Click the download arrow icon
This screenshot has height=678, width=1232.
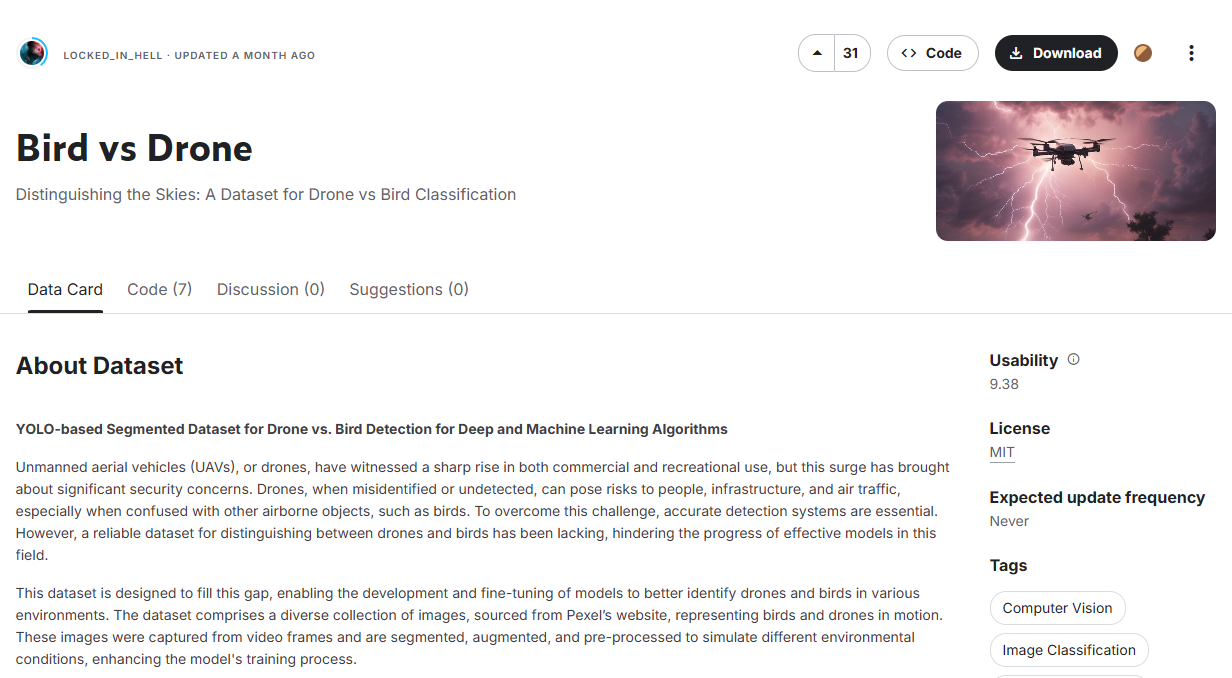1016,53
